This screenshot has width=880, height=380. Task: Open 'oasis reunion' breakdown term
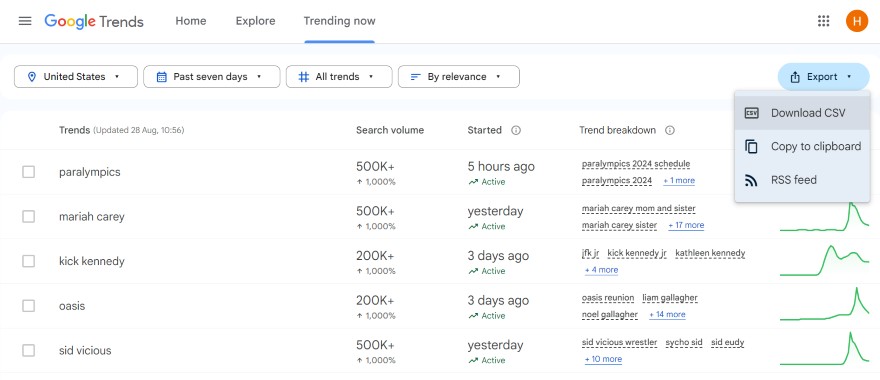[608, 297]
